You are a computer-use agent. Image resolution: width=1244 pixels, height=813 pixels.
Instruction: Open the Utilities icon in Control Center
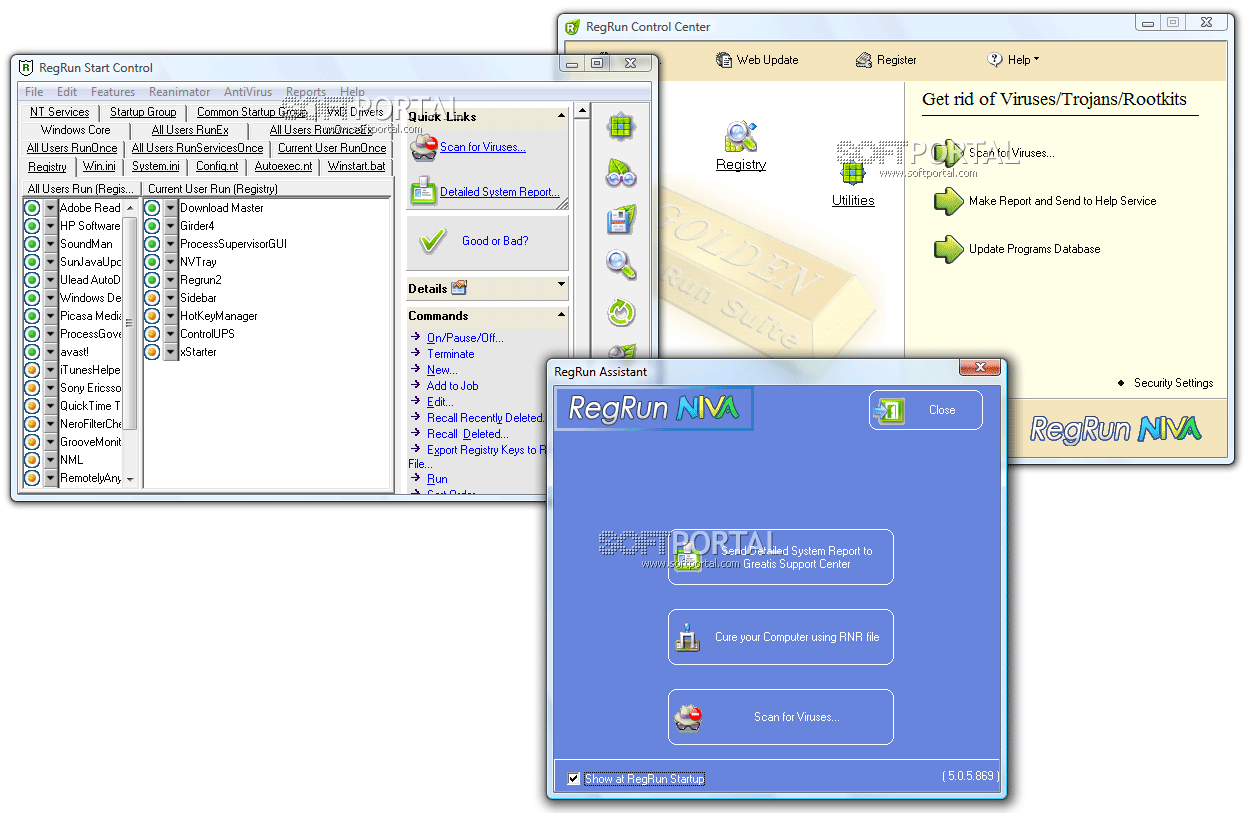852,173
